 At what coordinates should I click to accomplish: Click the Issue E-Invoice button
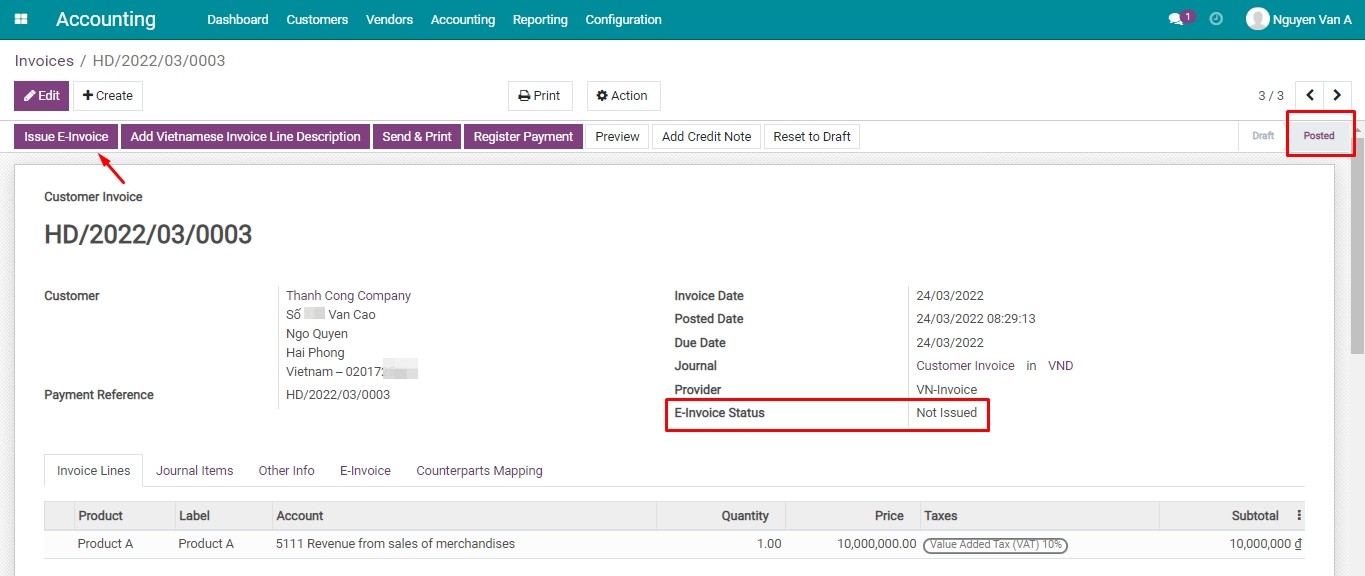tap(64, 136)
